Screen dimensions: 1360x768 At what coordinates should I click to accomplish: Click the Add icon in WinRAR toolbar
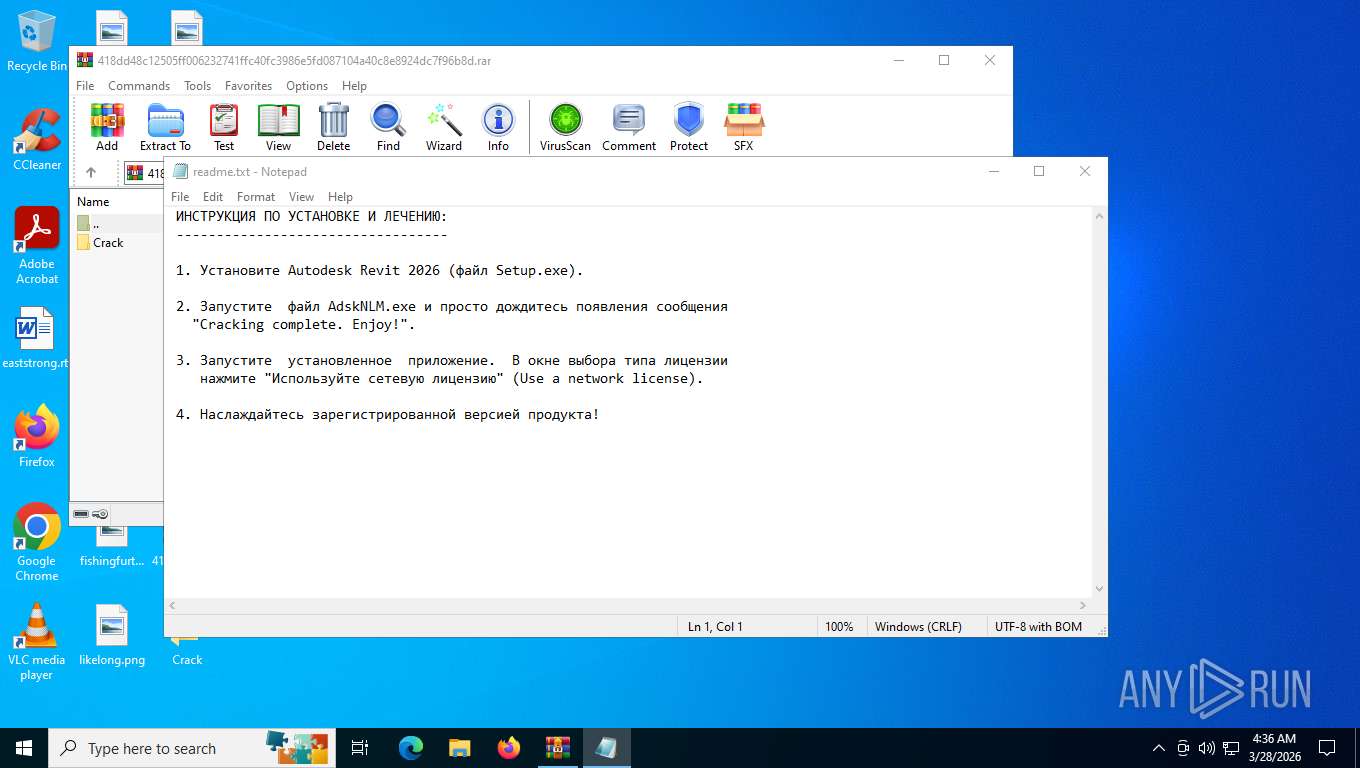point(107,127)
